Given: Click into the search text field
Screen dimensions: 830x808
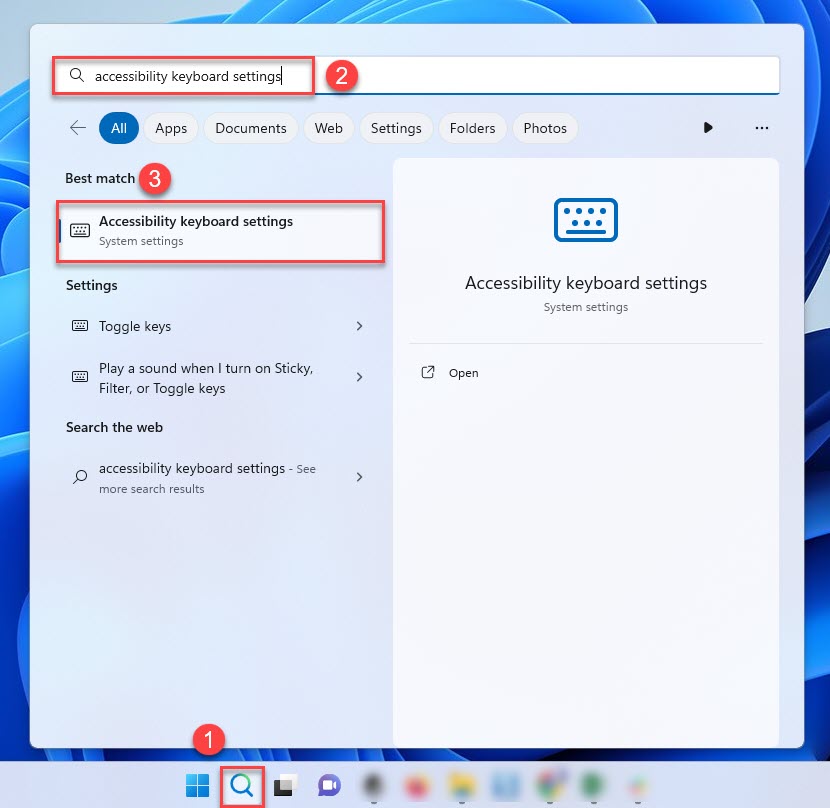Looking at the screenshot, I should (416, 75).
